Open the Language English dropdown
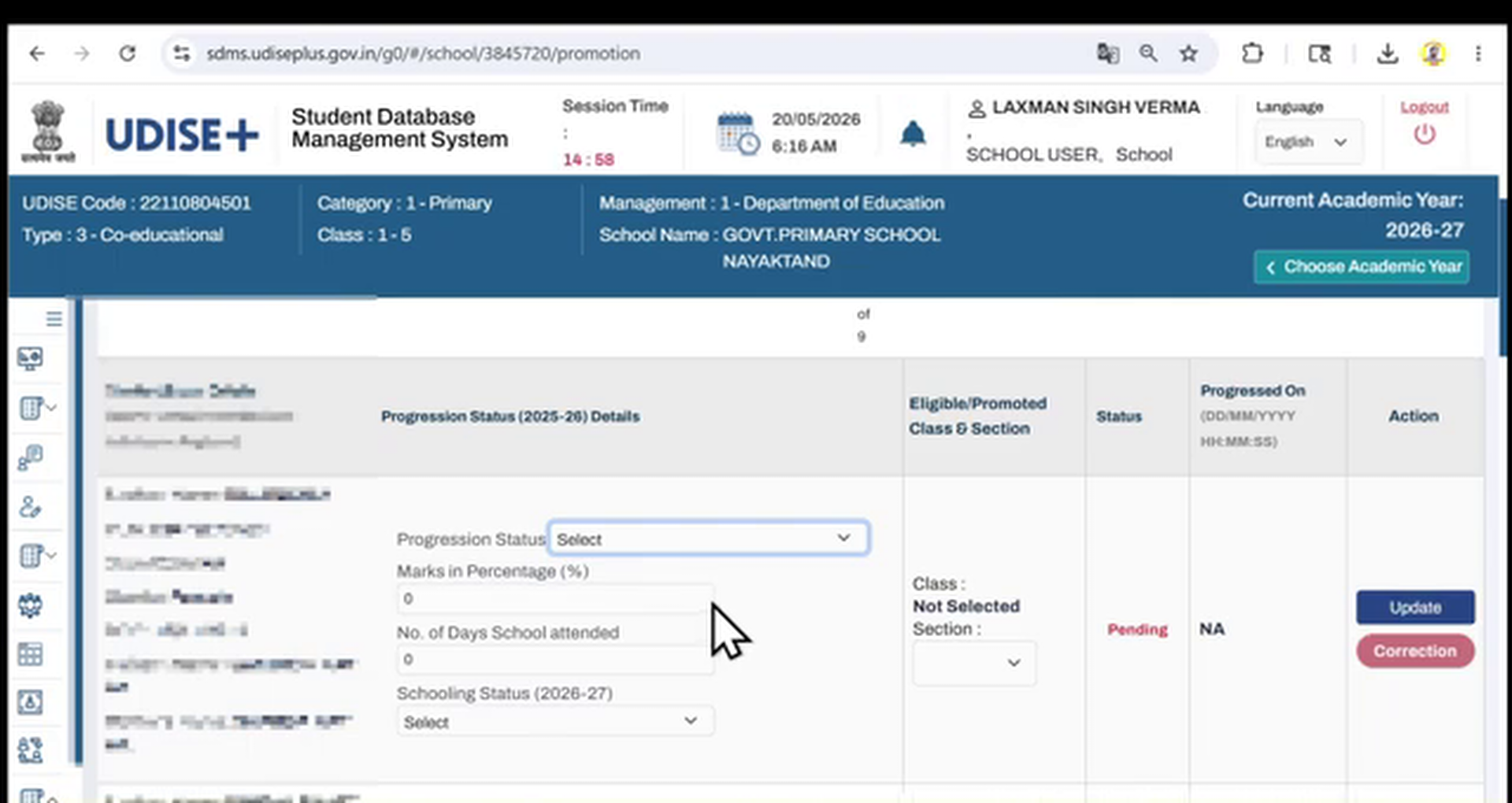The height and width of the screenshot is (803, 1512). 1307,142
